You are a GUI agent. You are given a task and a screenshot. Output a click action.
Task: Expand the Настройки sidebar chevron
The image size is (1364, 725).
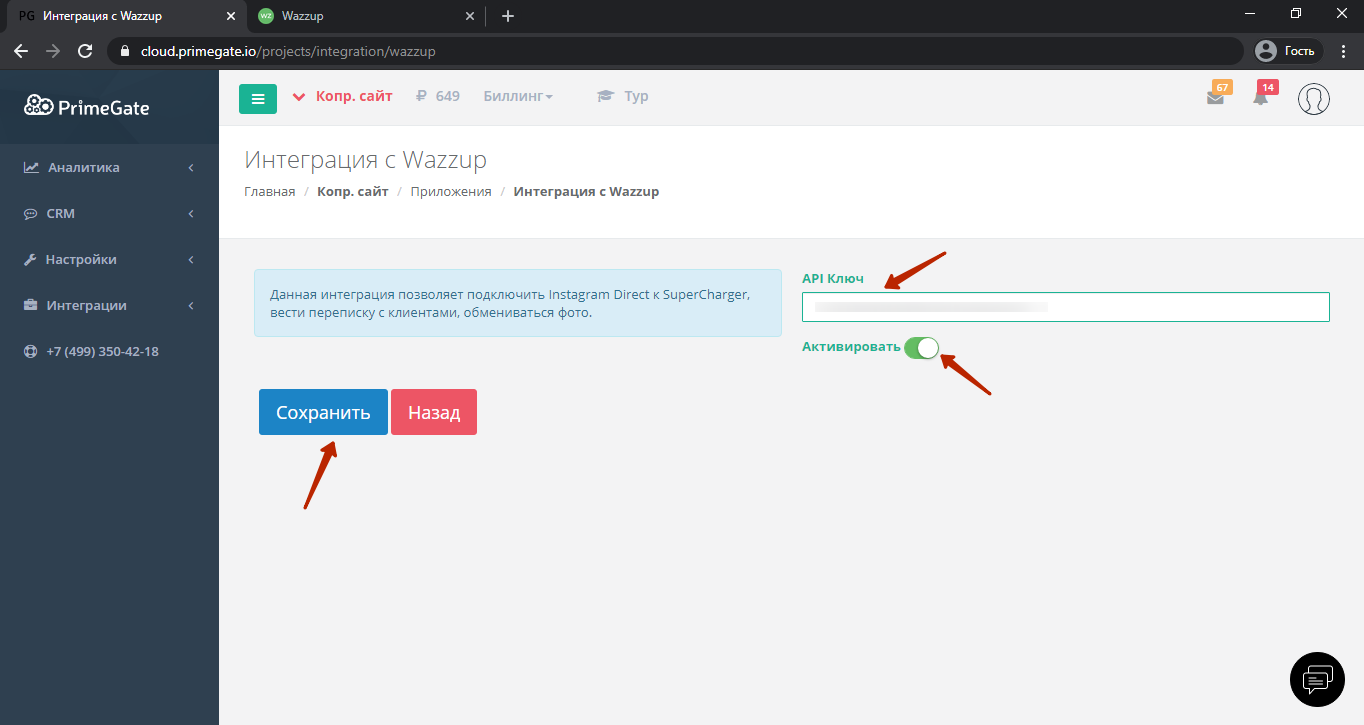pyautogui.click(x=191, y=259)
